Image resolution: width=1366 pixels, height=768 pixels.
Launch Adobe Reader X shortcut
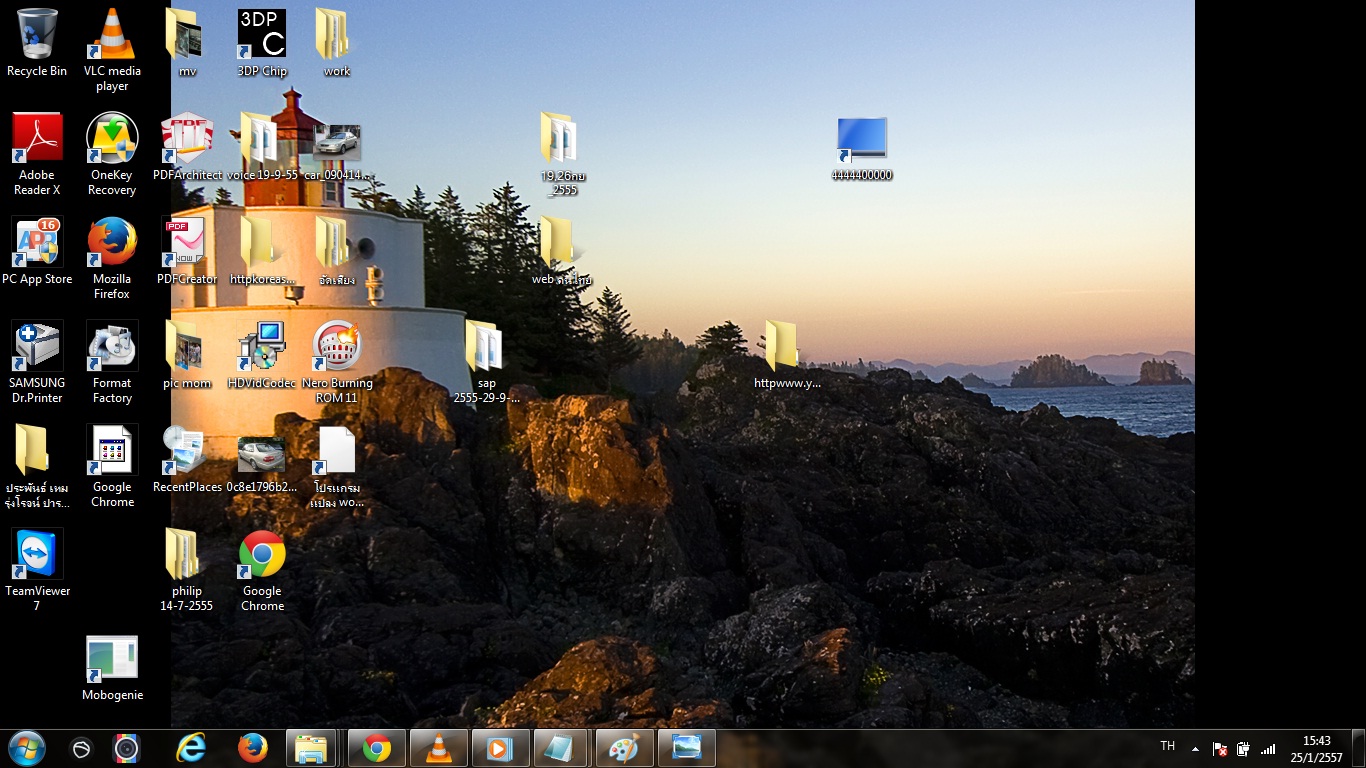pyautogui.click(x=37, y=153)
